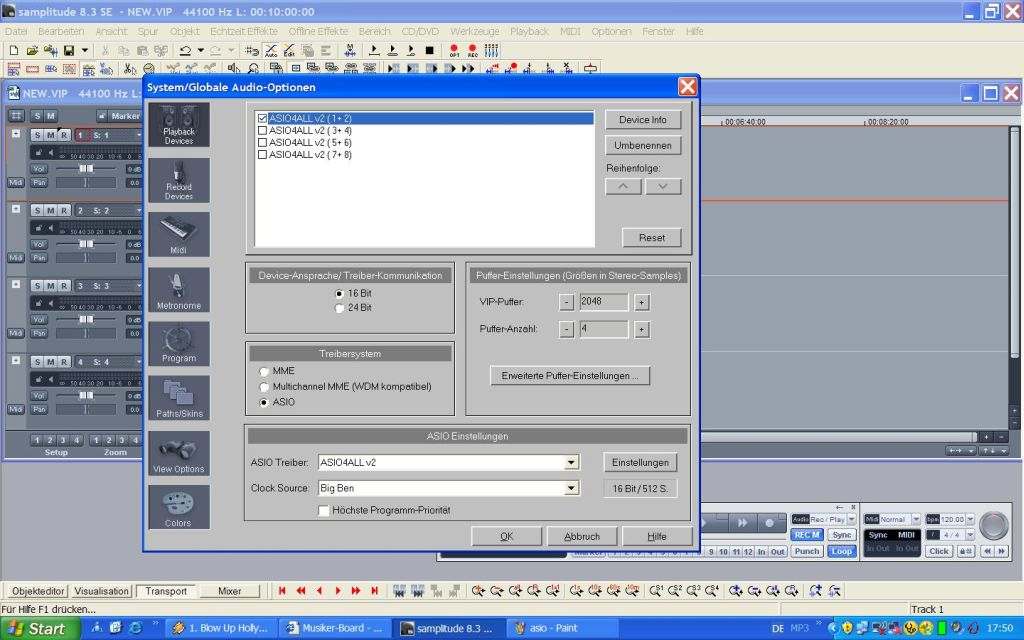
Task: Open the Echtzeit Effekte menu
Action: pos(244,31)
